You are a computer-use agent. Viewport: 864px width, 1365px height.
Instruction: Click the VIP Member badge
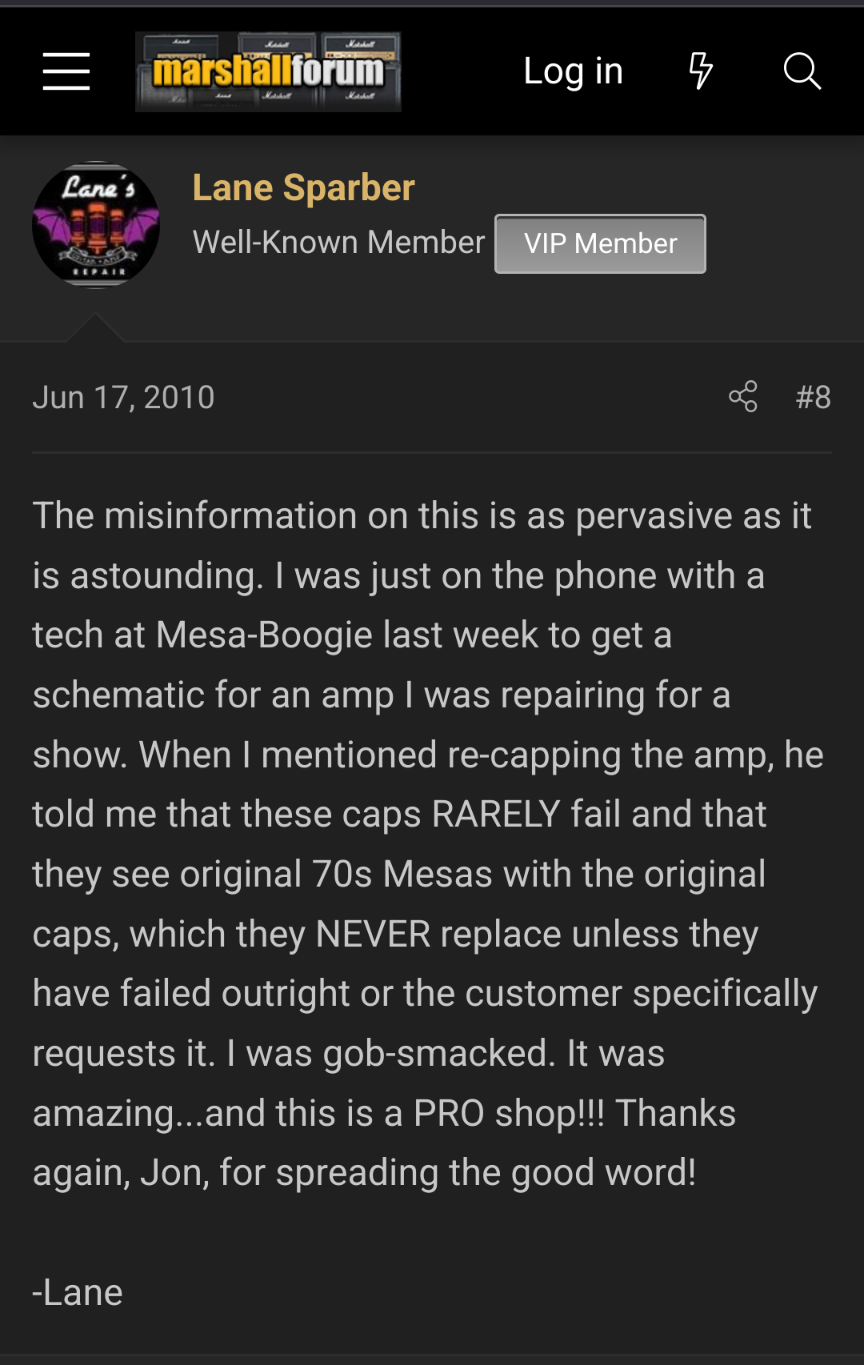pos(600,243)
